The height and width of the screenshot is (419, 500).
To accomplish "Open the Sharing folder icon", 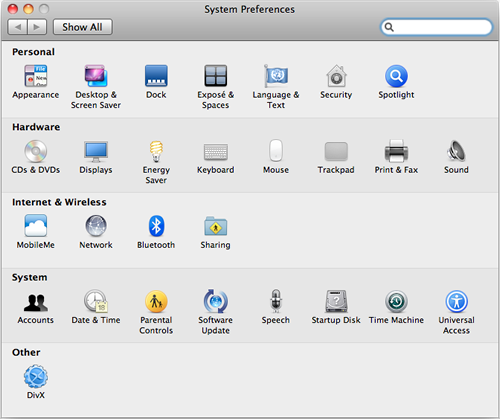I will point(216,226).
